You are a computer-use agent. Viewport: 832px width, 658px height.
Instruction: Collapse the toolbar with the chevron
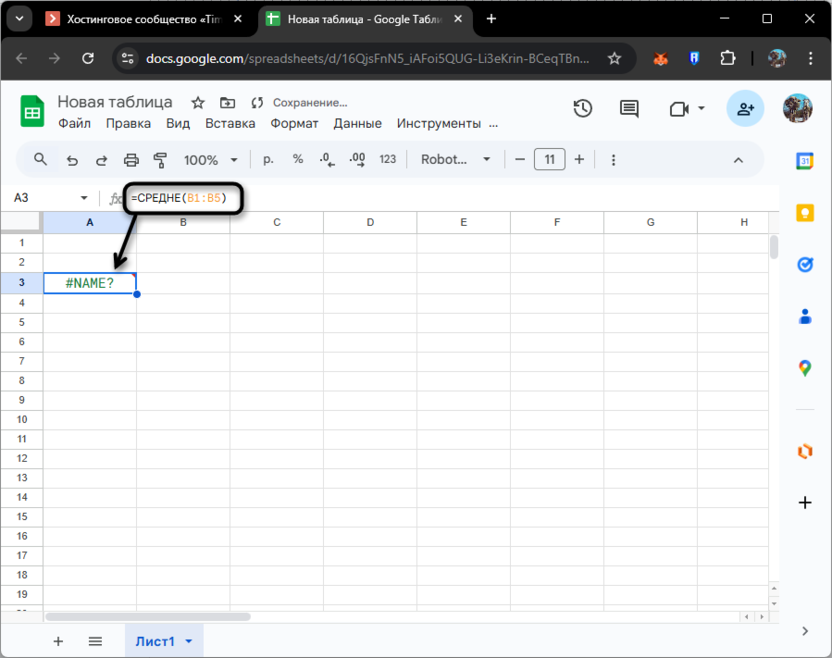[x=738, y=159]
